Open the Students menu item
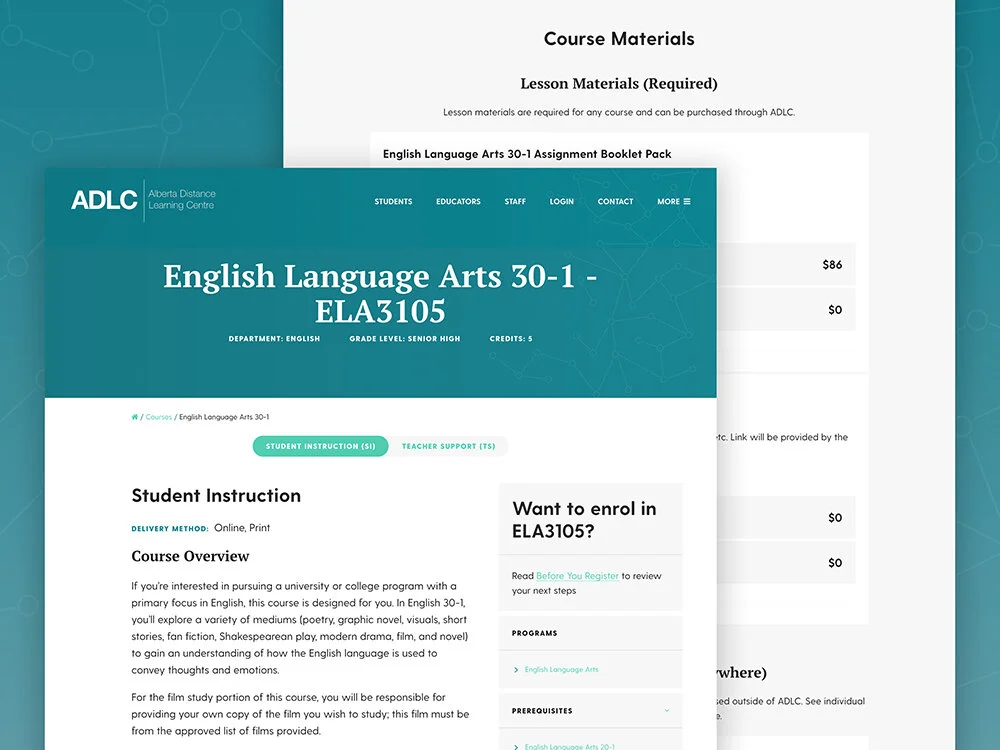 coord(393,202)
